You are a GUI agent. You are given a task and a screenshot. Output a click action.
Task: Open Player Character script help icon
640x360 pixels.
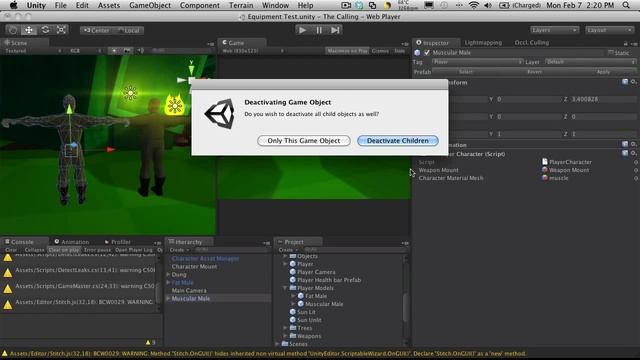click(625, 153)
